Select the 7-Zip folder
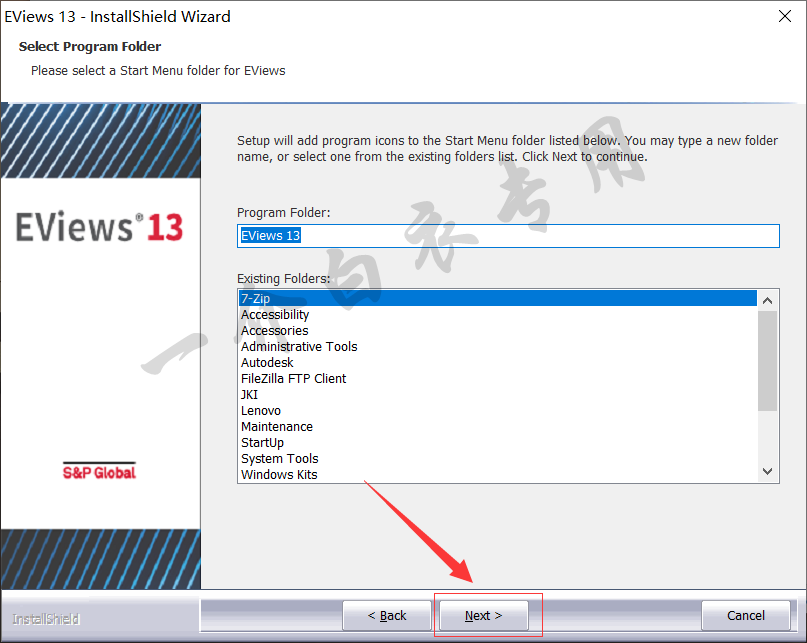Image resolution: width=807 pixels, height=643 pixels. tap(498, 298)
